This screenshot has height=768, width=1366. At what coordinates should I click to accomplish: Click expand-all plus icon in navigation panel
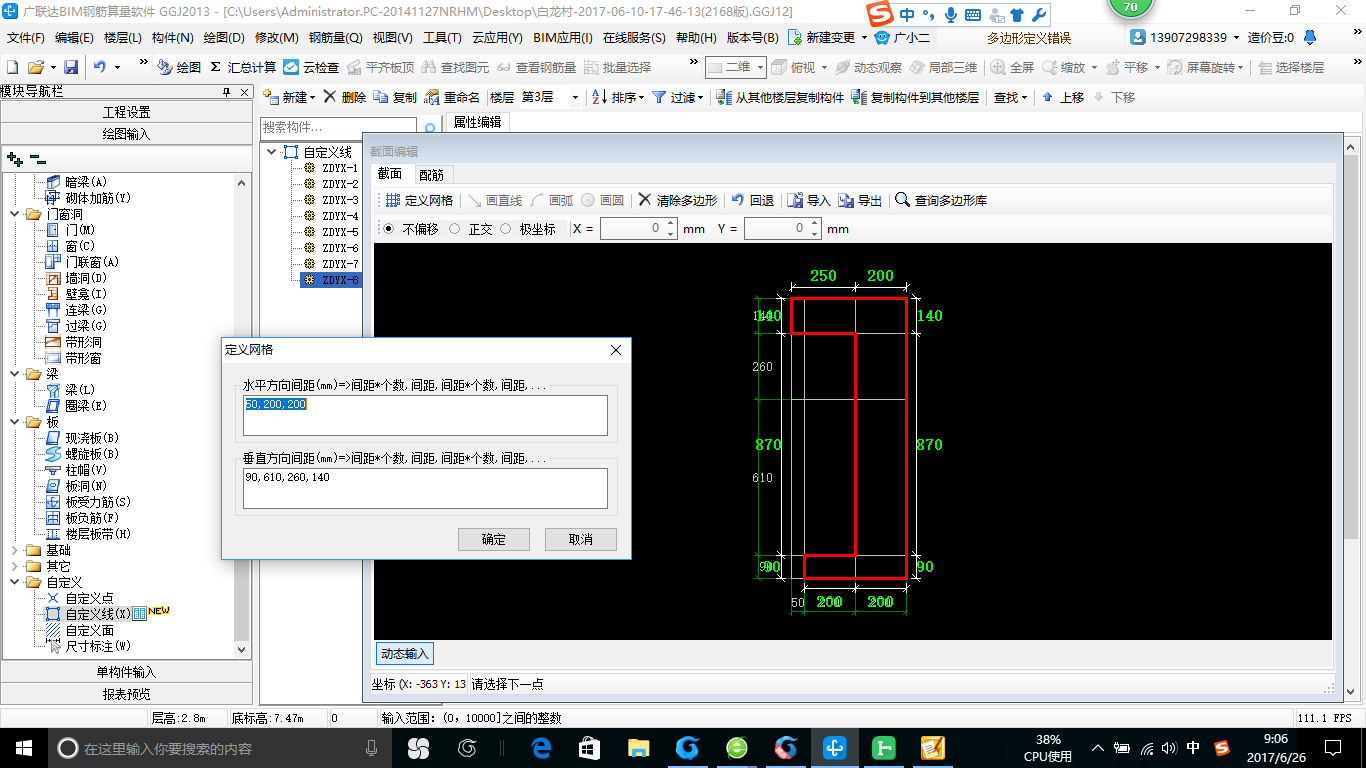point(14,159)
